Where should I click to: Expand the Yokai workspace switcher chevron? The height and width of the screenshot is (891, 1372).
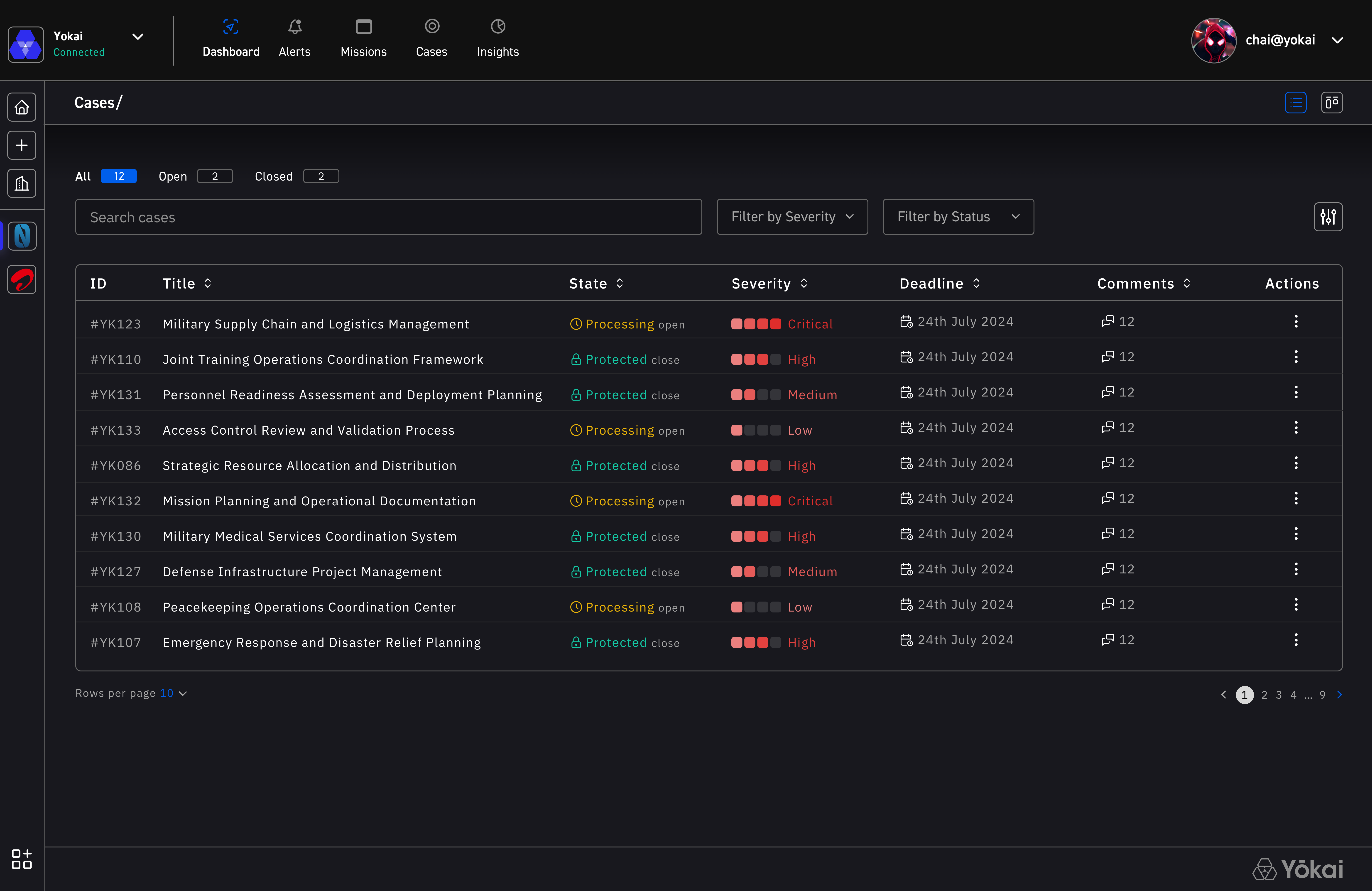[x=138, y=37]
